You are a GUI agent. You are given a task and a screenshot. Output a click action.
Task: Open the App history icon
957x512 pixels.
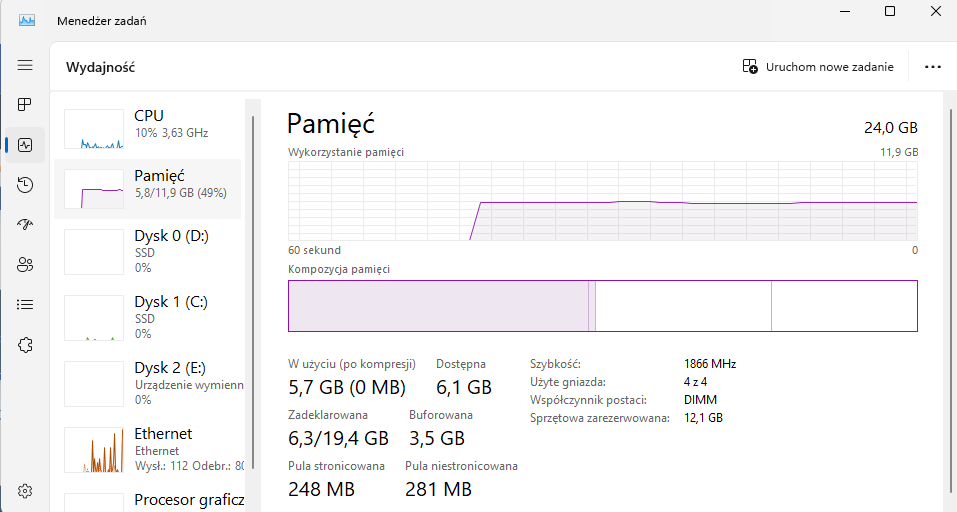click(25, 185)
